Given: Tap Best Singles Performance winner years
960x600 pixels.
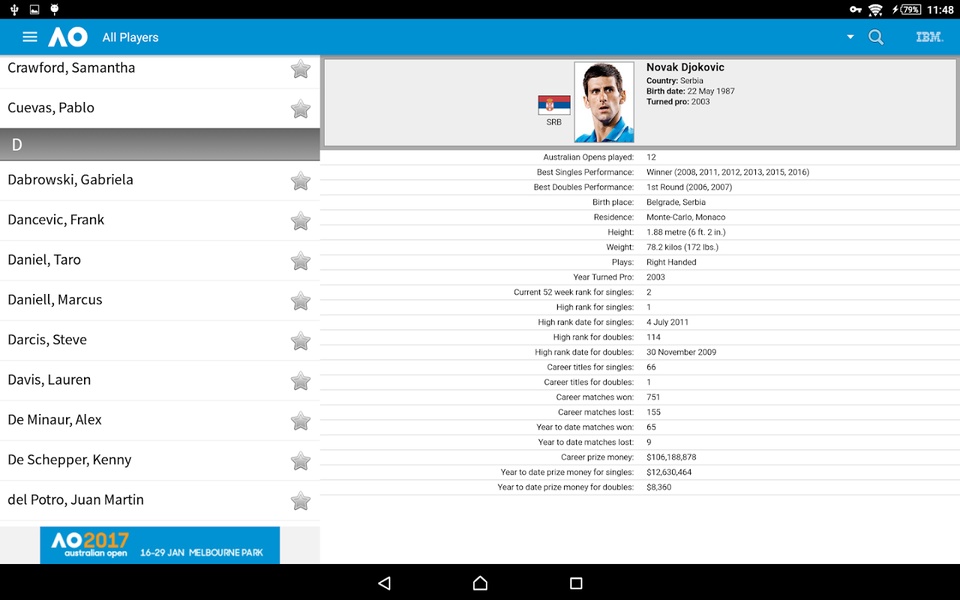Looking at the screenshot, I should (x=727, y=172).
